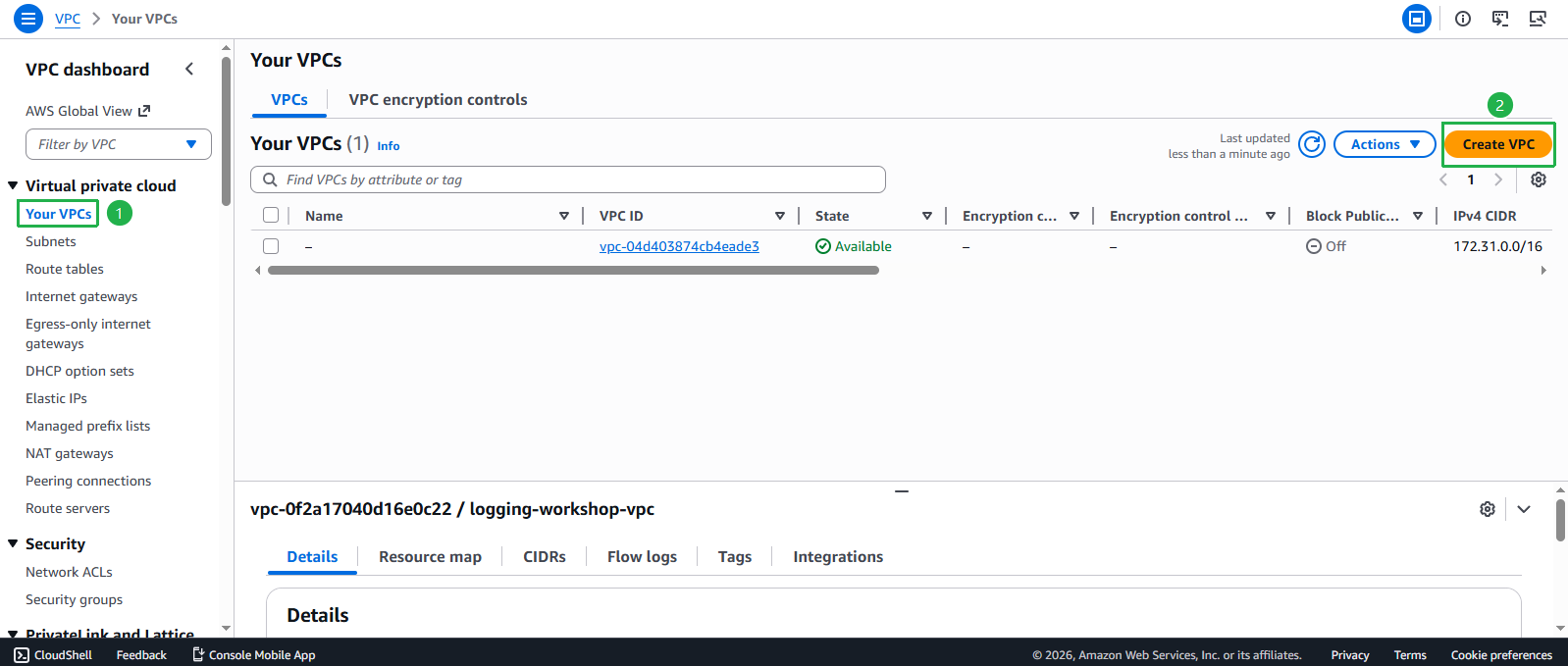The height and width of the screenshot is (666, 1568).
Task: Collapse the Security section
Action: coord(13,543)
